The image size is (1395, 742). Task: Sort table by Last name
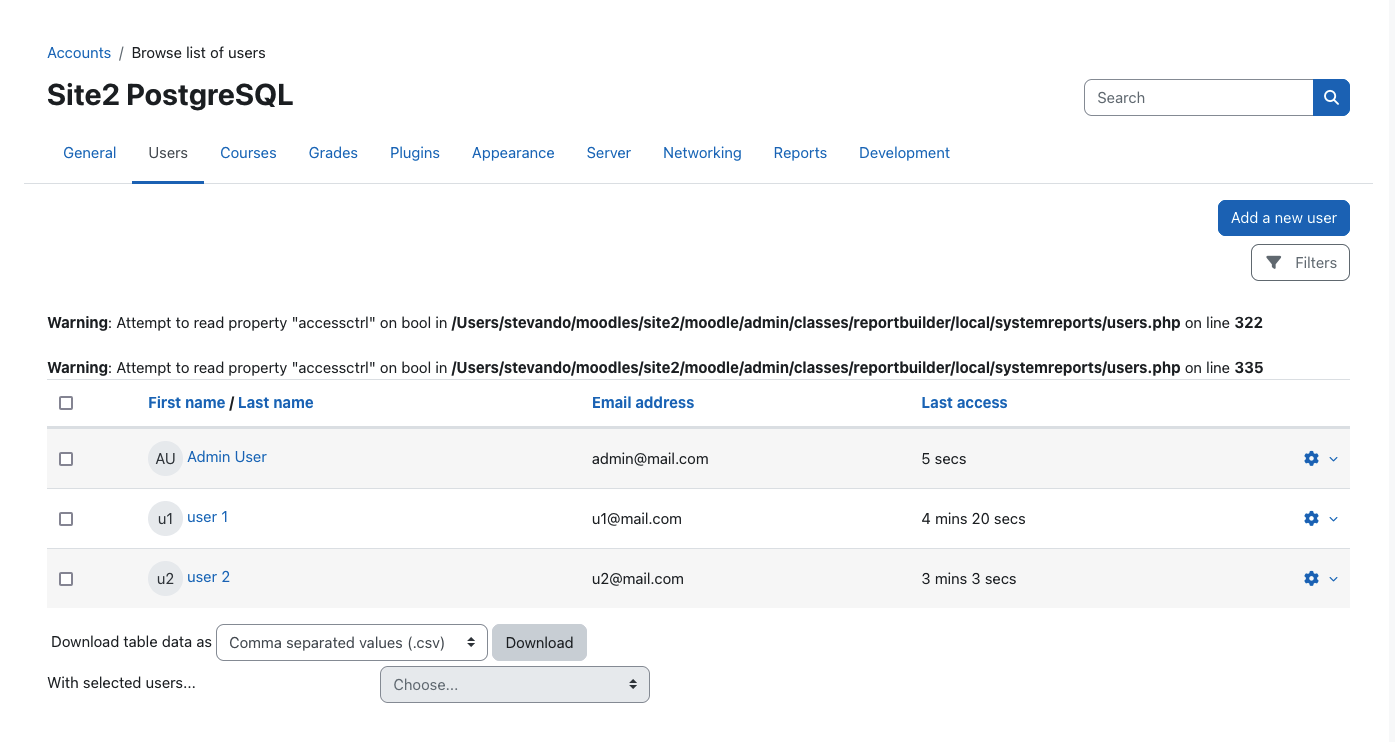click(x=276, y=403)
